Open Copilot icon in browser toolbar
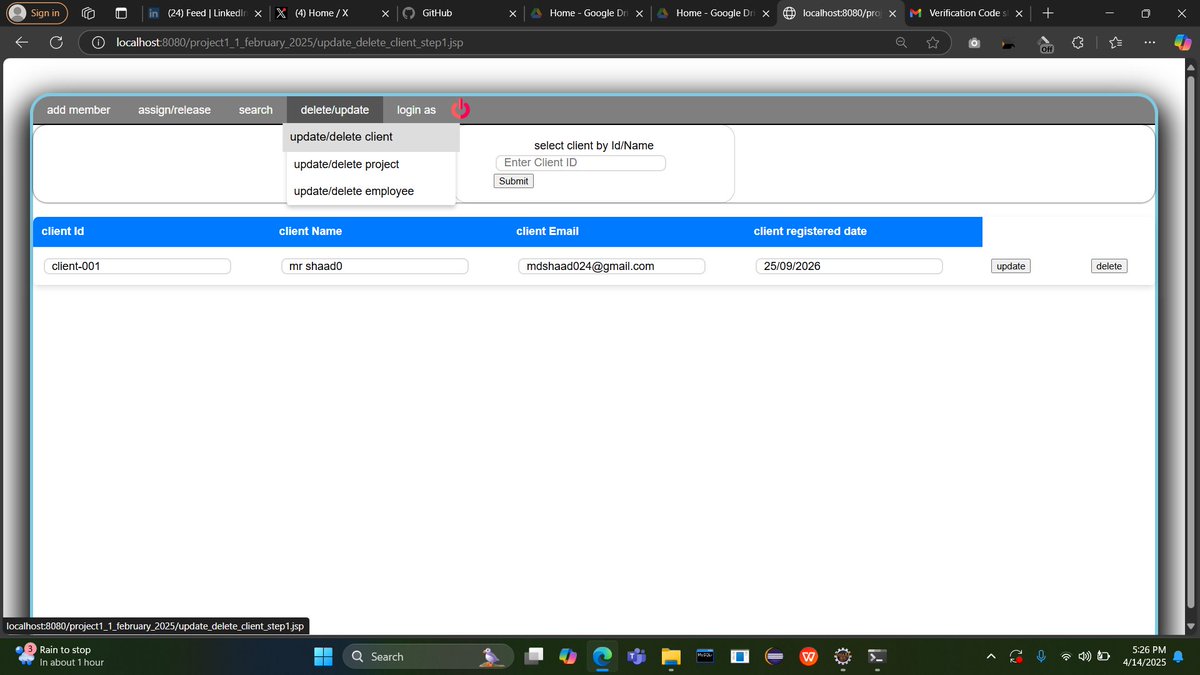Viewport: 1200px width, 675px height. point(1182,43)
